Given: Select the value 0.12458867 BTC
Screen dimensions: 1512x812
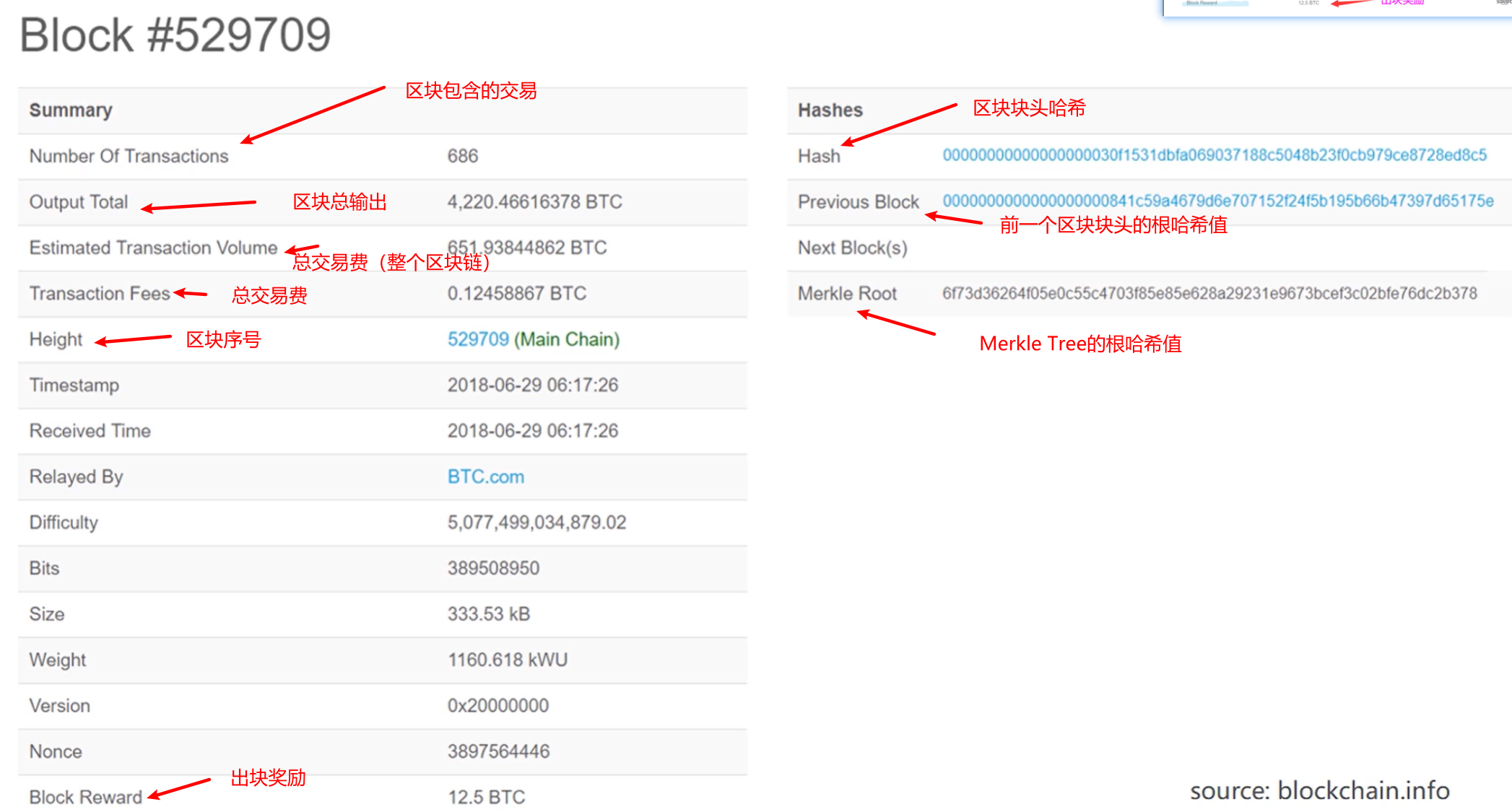Looking at the screenshot, I should click(x=517, y=294).
